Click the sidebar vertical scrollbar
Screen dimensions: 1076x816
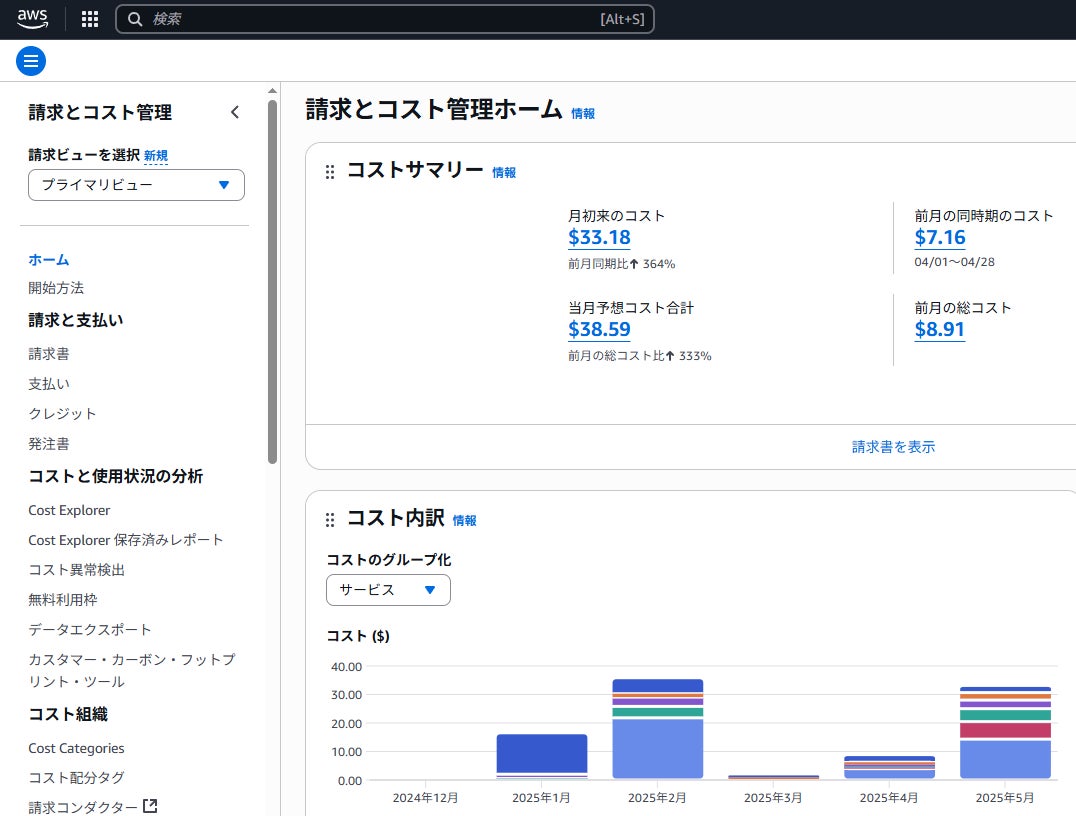pyautogui.click(x=272, y=280)
